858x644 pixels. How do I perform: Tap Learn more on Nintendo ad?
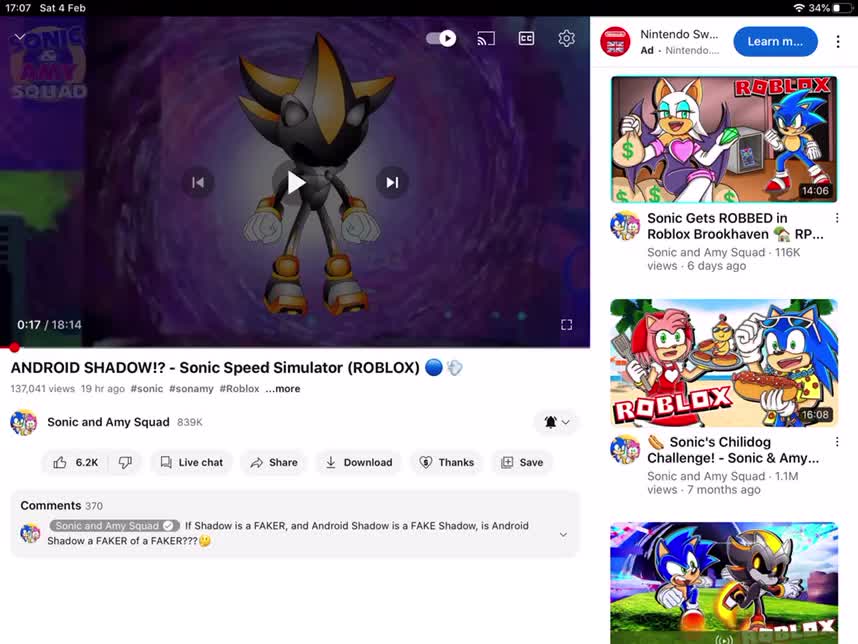tap(775, 42)
